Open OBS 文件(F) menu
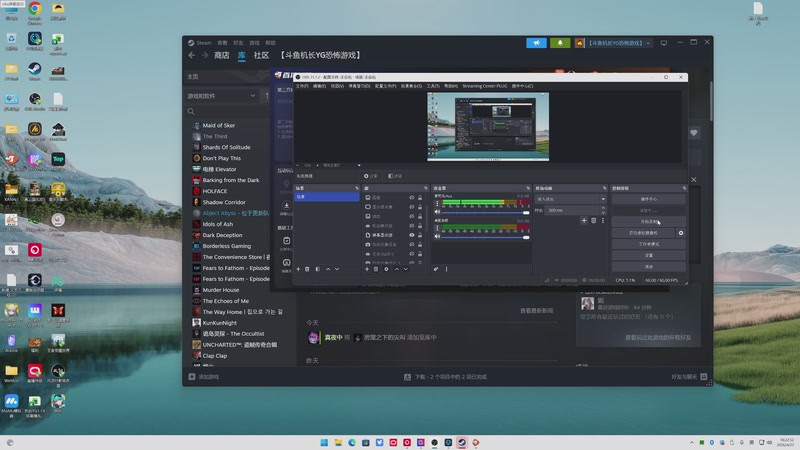The width and height of the screenshot is (800, 450). coord(302,86)
